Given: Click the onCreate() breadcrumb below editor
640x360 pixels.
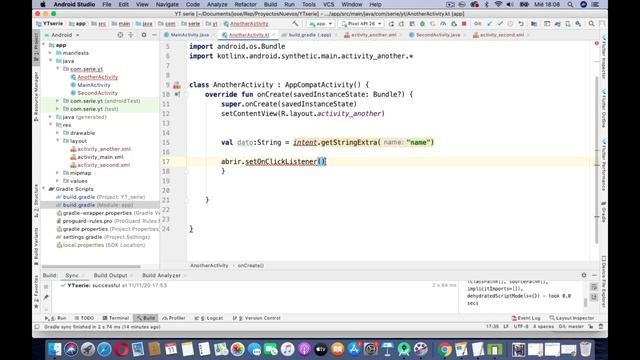Looking at the screenshot, I should tap(251, 266).
